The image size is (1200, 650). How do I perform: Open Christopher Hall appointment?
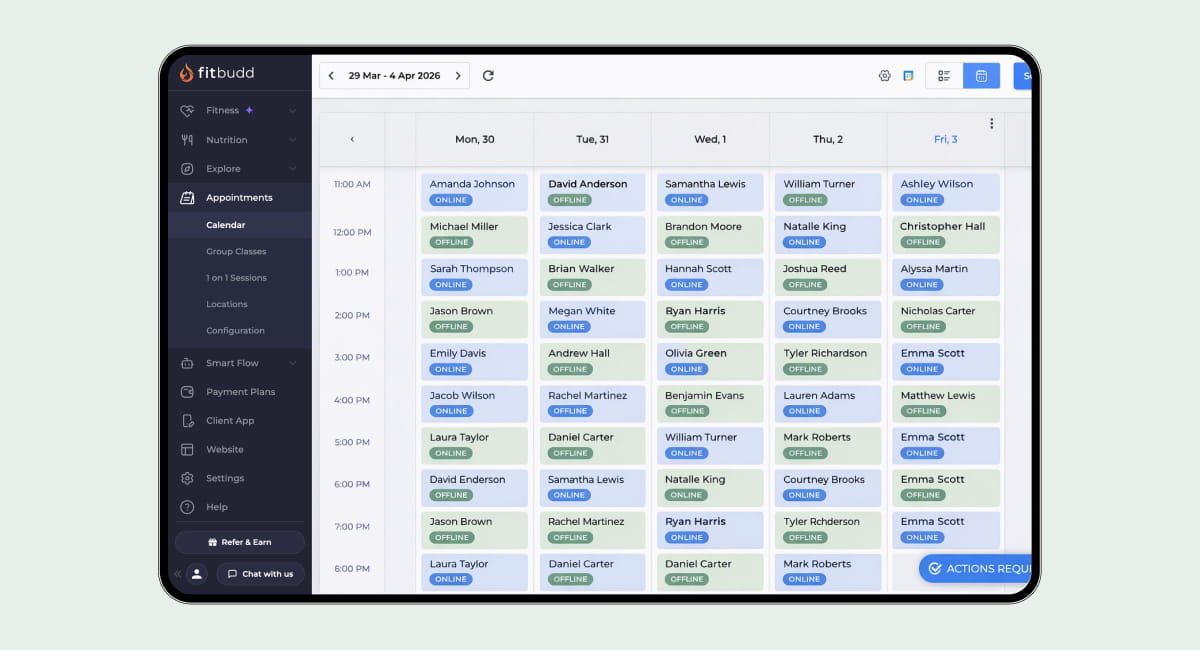pos(946,234)
